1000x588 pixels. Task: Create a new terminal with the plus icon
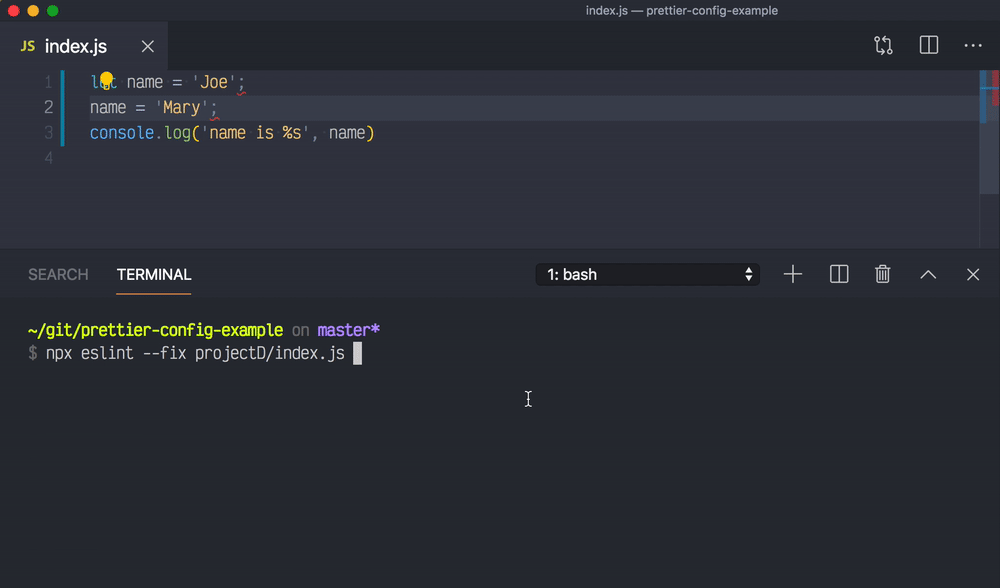pos(792,274)
